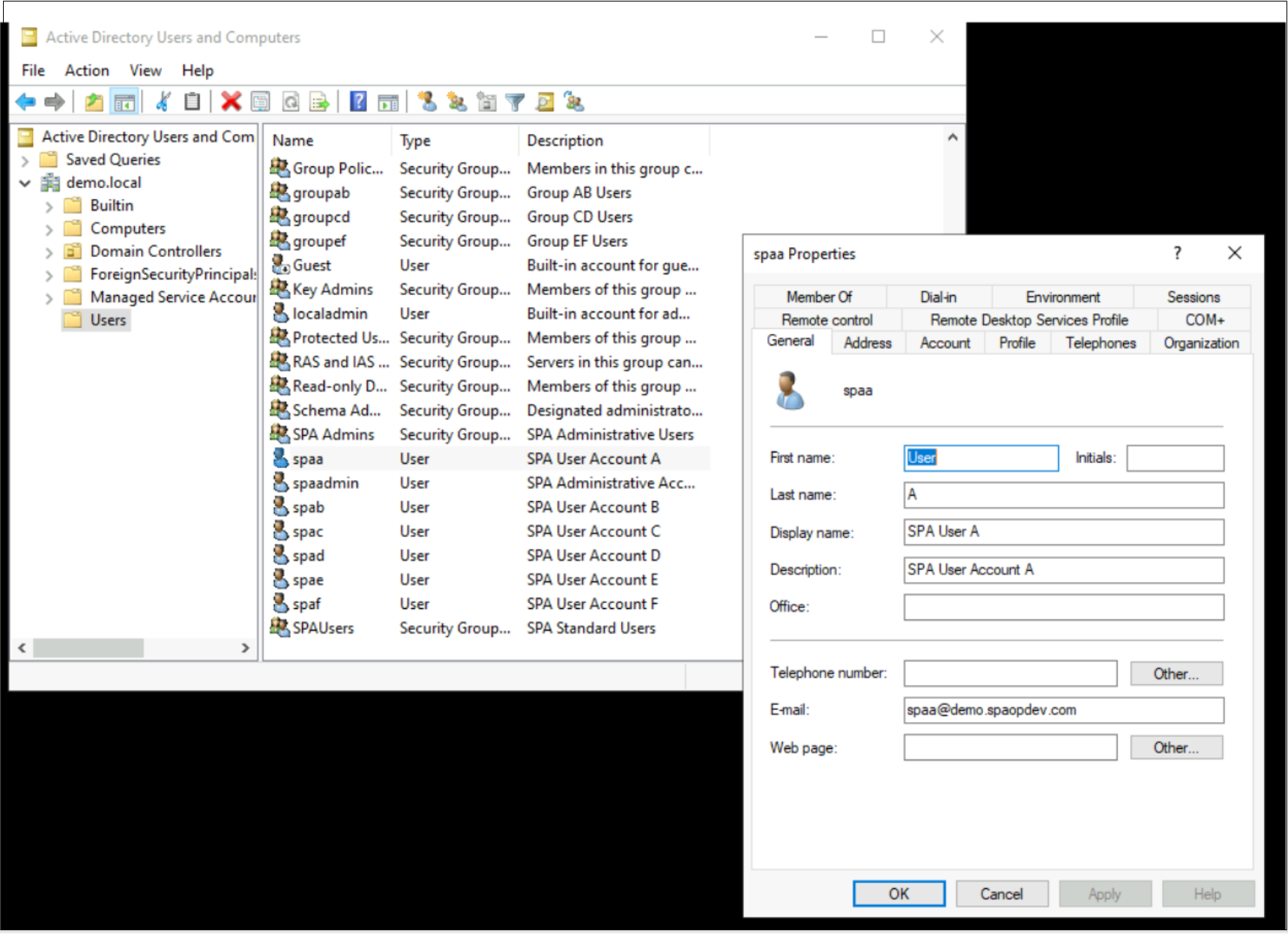This screenshot has height=934, width=1288.
Task: Create a new user with the toolbar icon
Action: (x=427, y=102)
